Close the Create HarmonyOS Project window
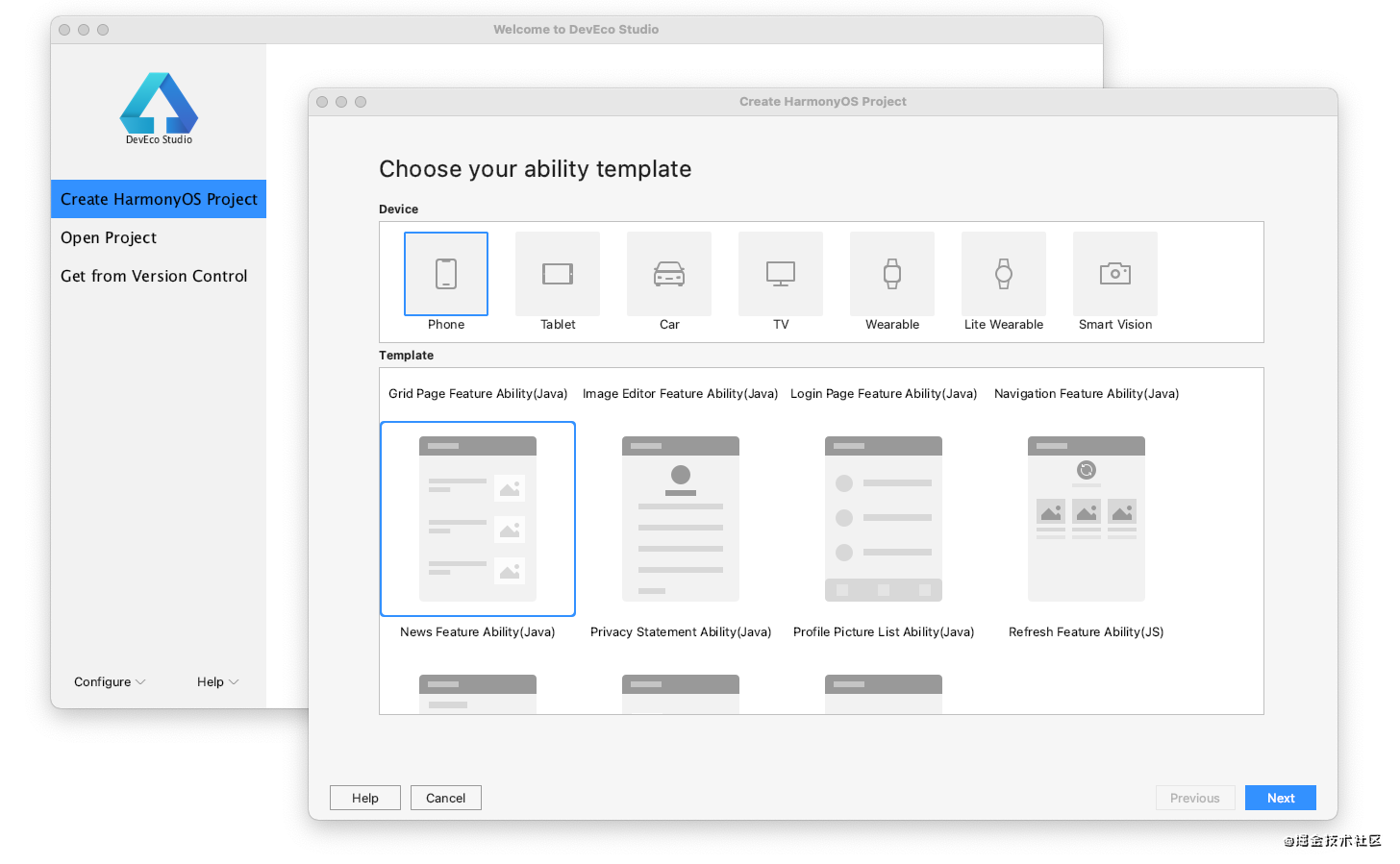 click(322, 102)
